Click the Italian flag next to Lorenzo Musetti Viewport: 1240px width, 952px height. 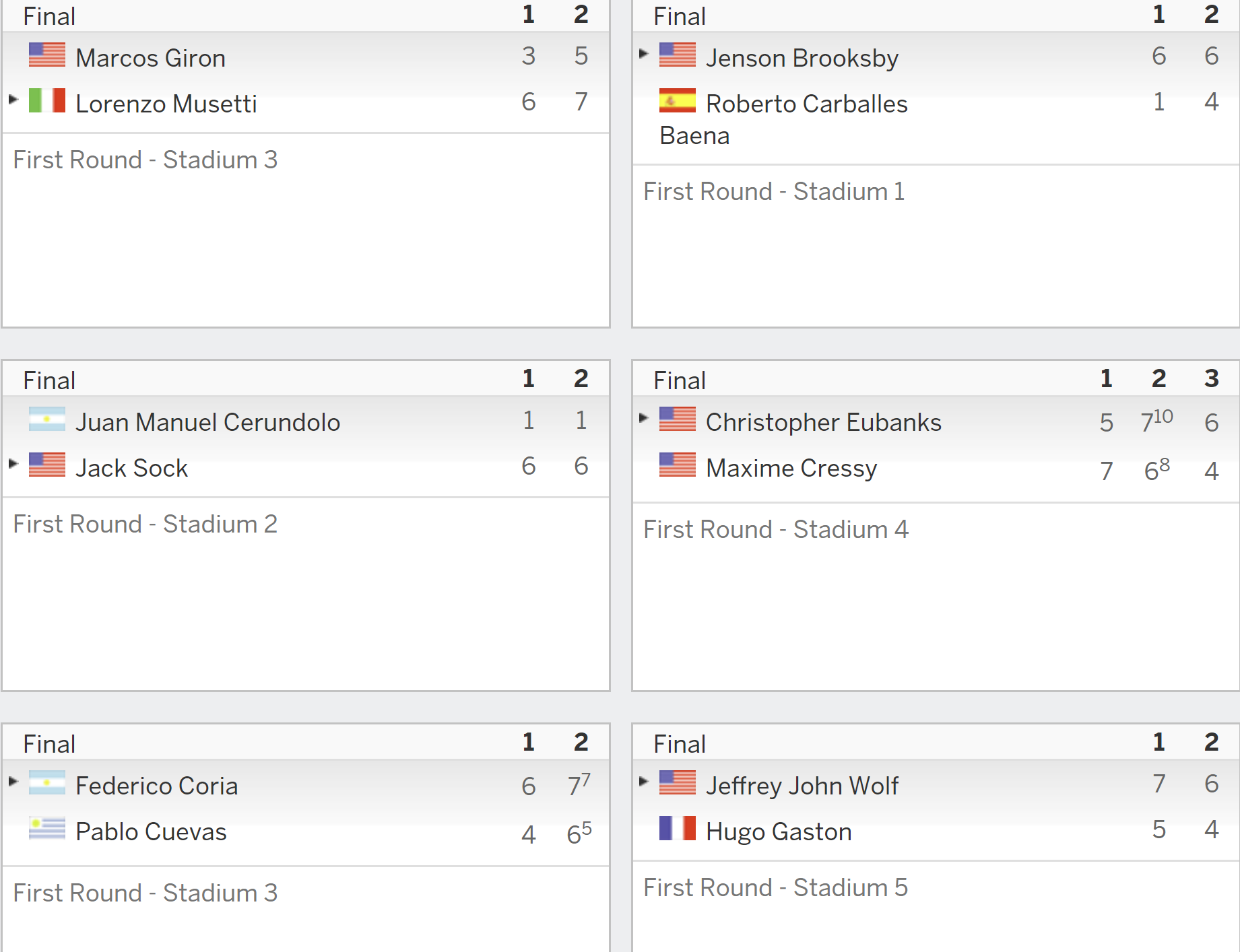click(x=47, y=100)
